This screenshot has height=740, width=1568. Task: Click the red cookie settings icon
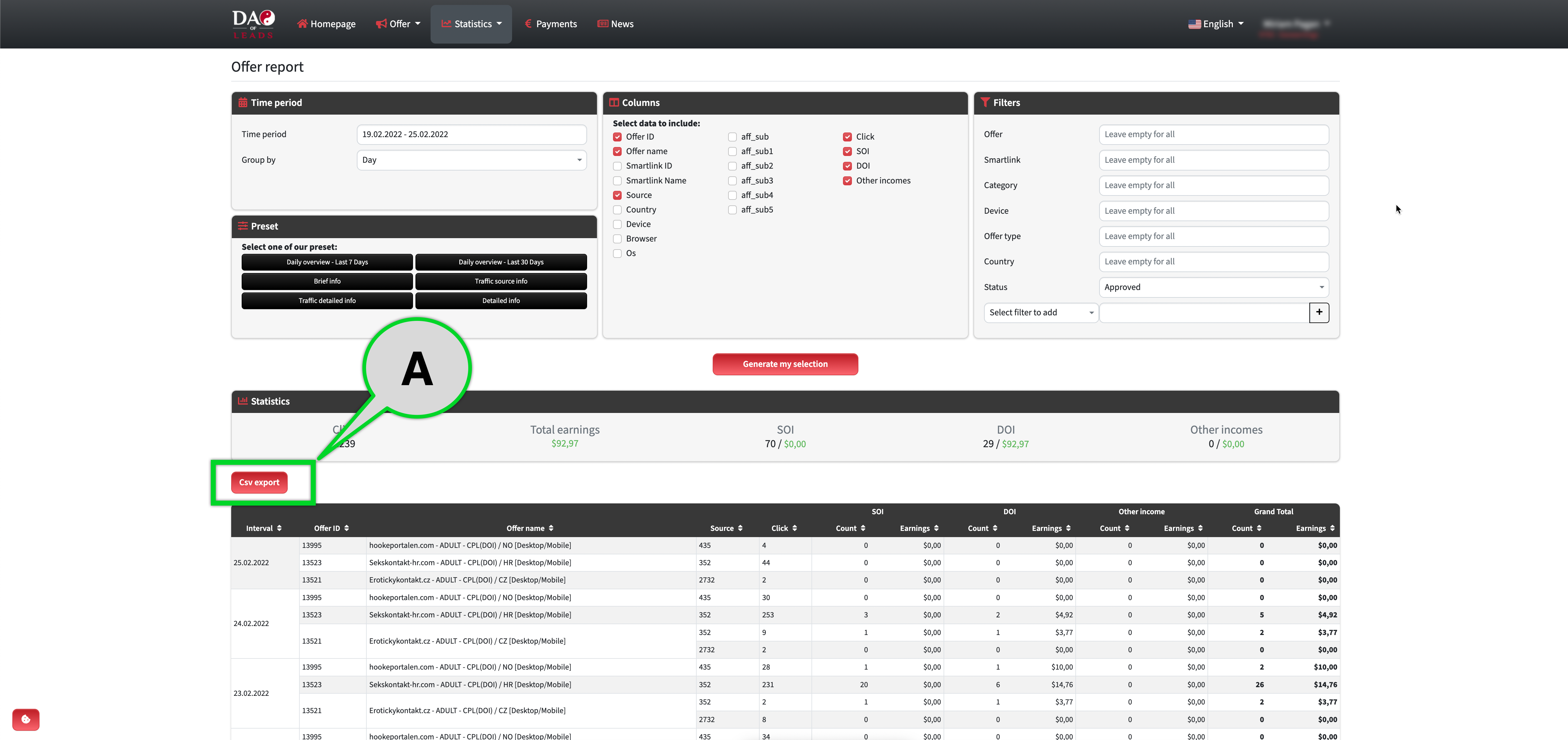(x=26, y=719)
